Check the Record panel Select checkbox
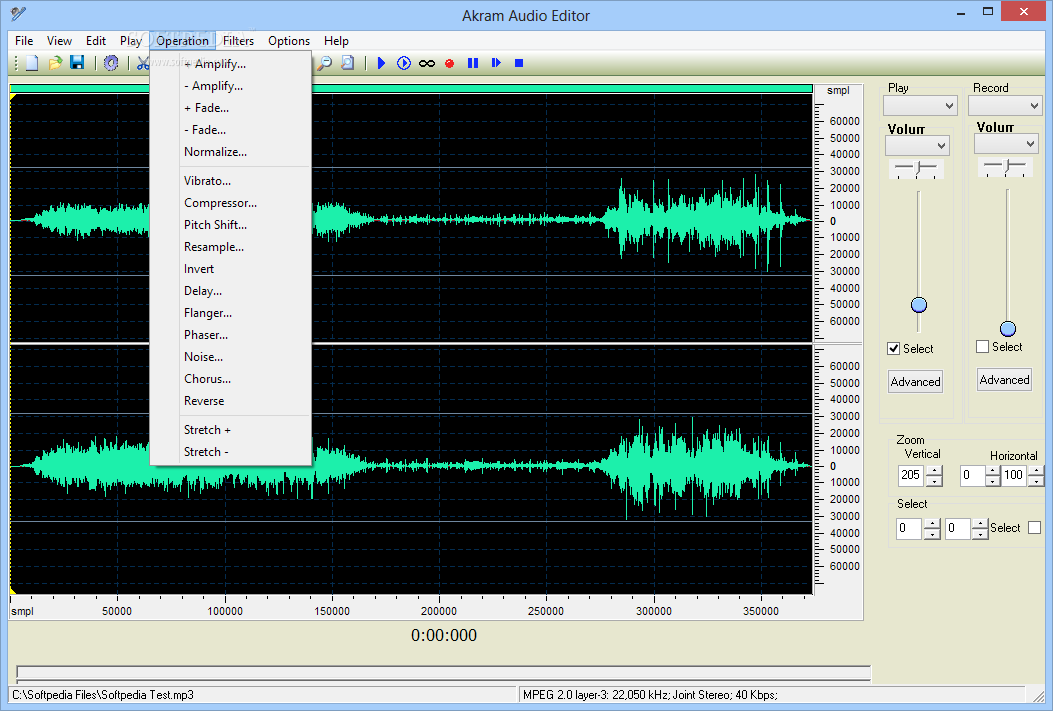Viewport: 1053px width, 711px height. click(982, 346)
